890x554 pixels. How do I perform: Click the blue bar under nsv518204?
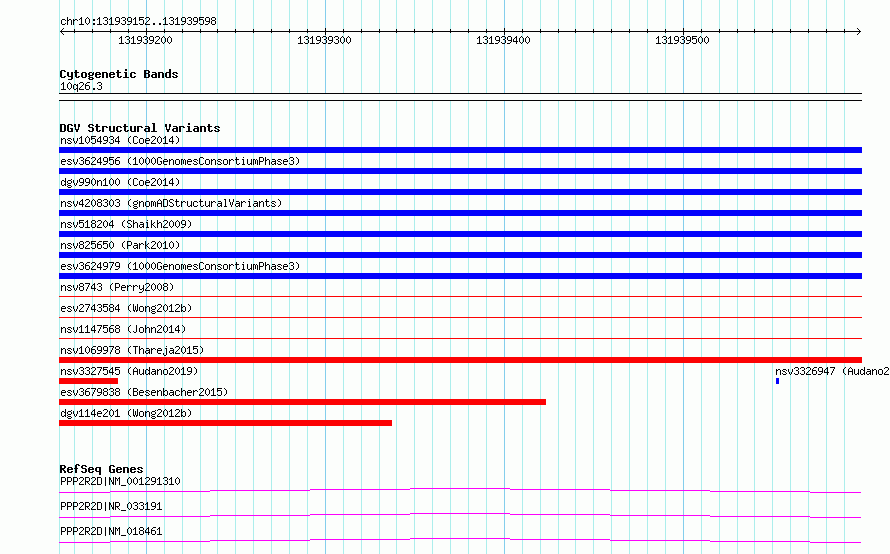(460, 234)
